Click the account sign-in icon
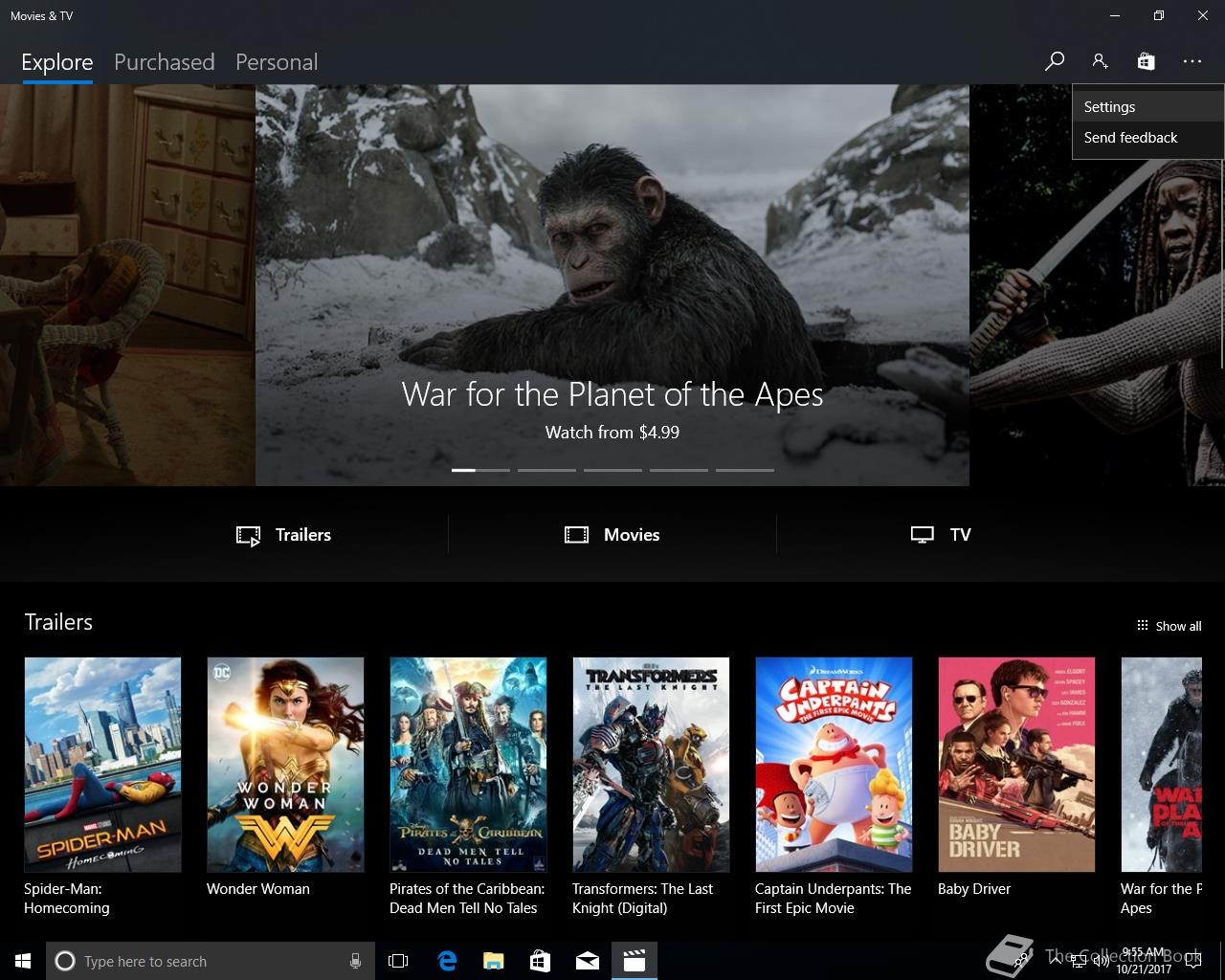 pos(1100,61)
